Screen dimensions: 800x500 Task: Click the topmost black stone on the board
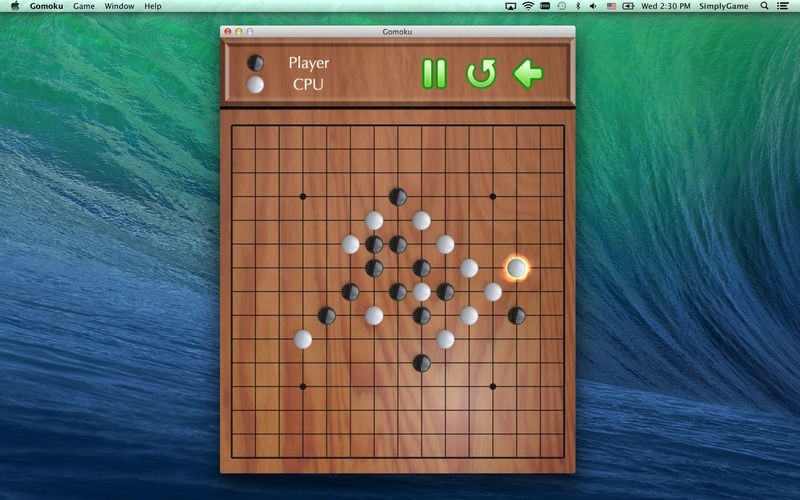(398, 197)
